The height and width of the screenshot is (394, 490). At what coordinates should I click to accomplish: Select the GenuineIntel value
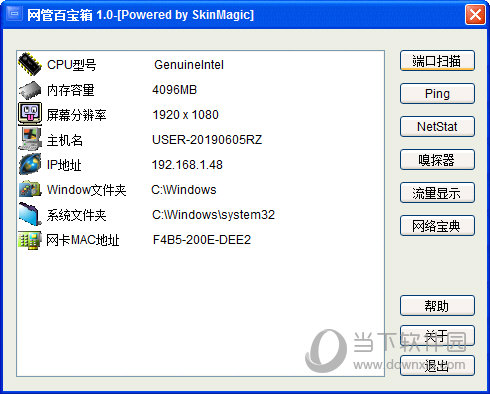point(189,65)
